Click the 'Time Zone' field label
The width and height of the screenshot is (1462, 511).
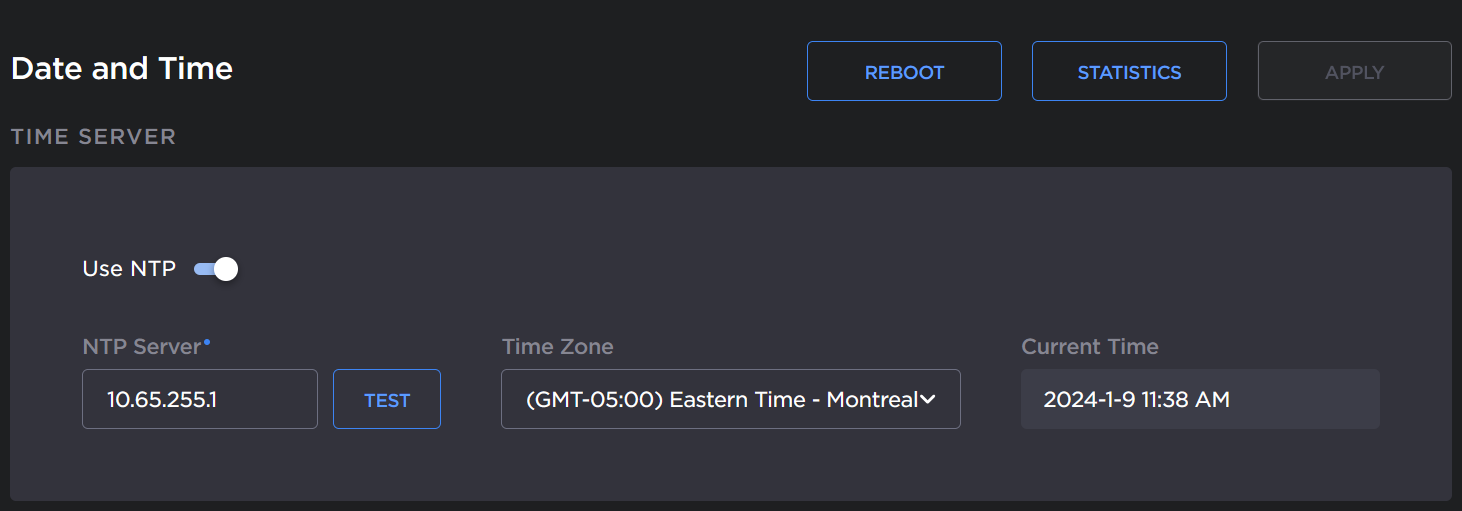(557, 347)
